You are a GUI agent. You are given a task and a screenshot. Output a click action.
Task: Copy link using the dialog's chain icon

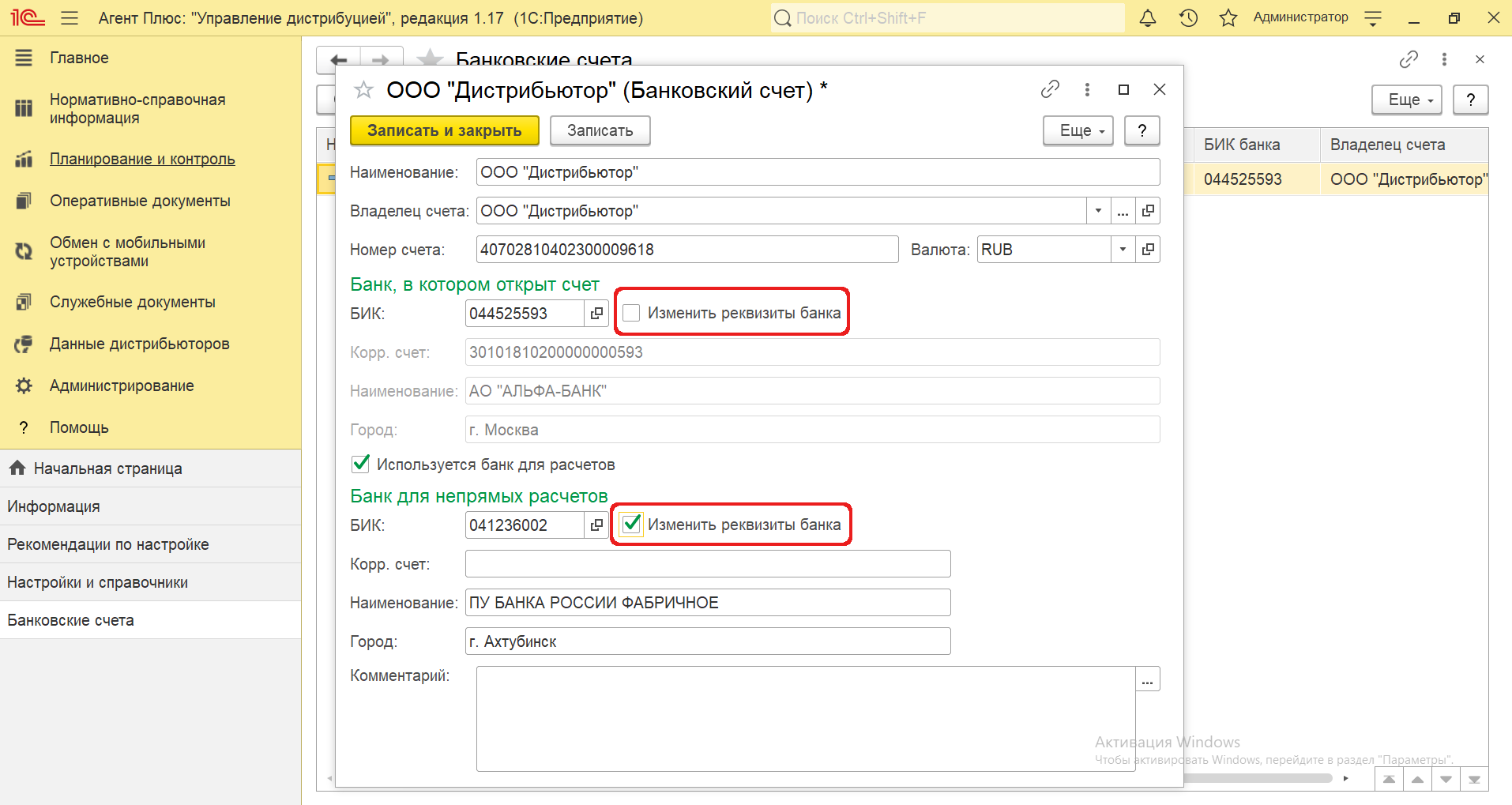(x=1050, y=90)
